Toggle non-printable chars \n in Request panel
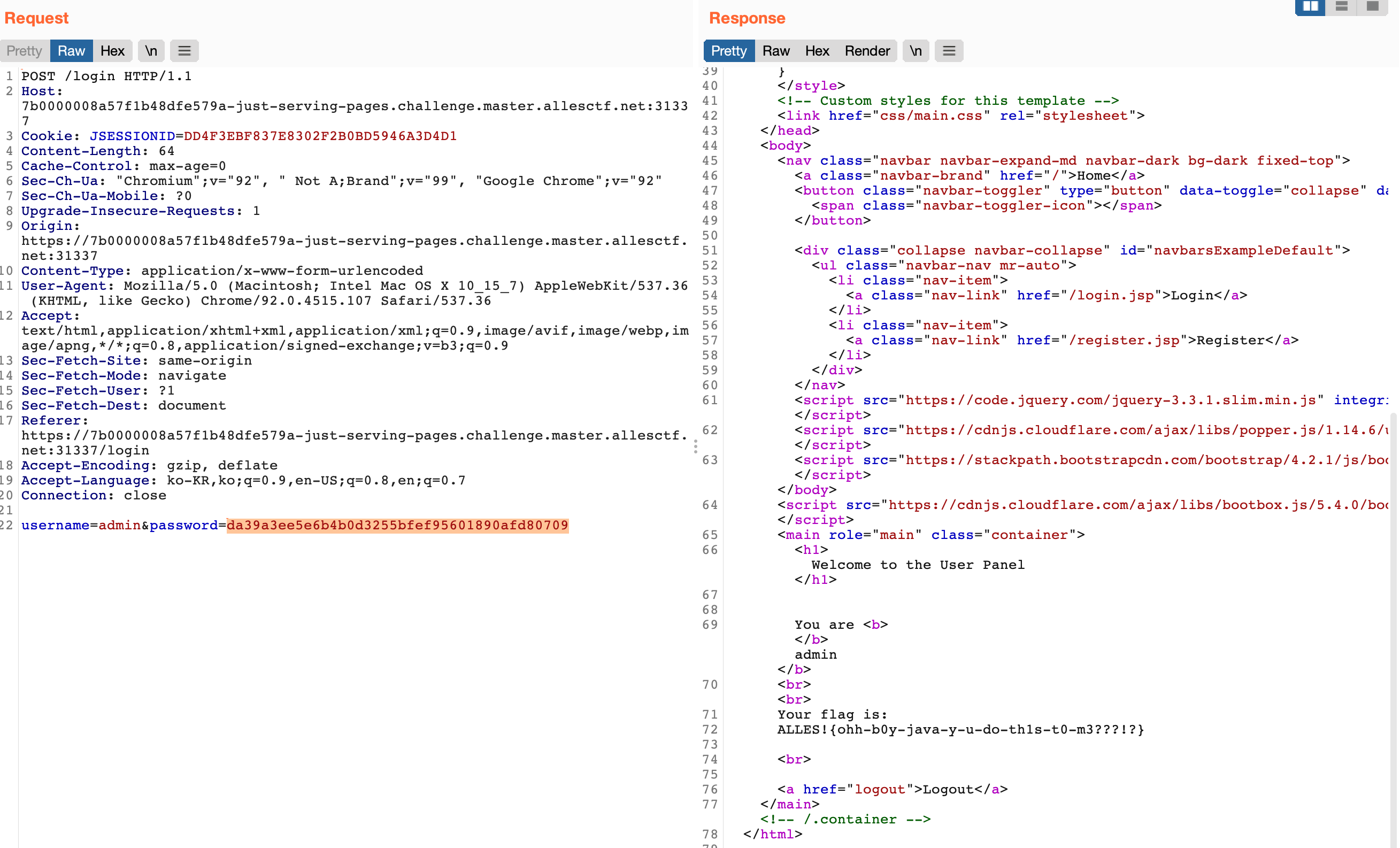Viewport: 1400px width, 848px height. (x=151, y=51)
